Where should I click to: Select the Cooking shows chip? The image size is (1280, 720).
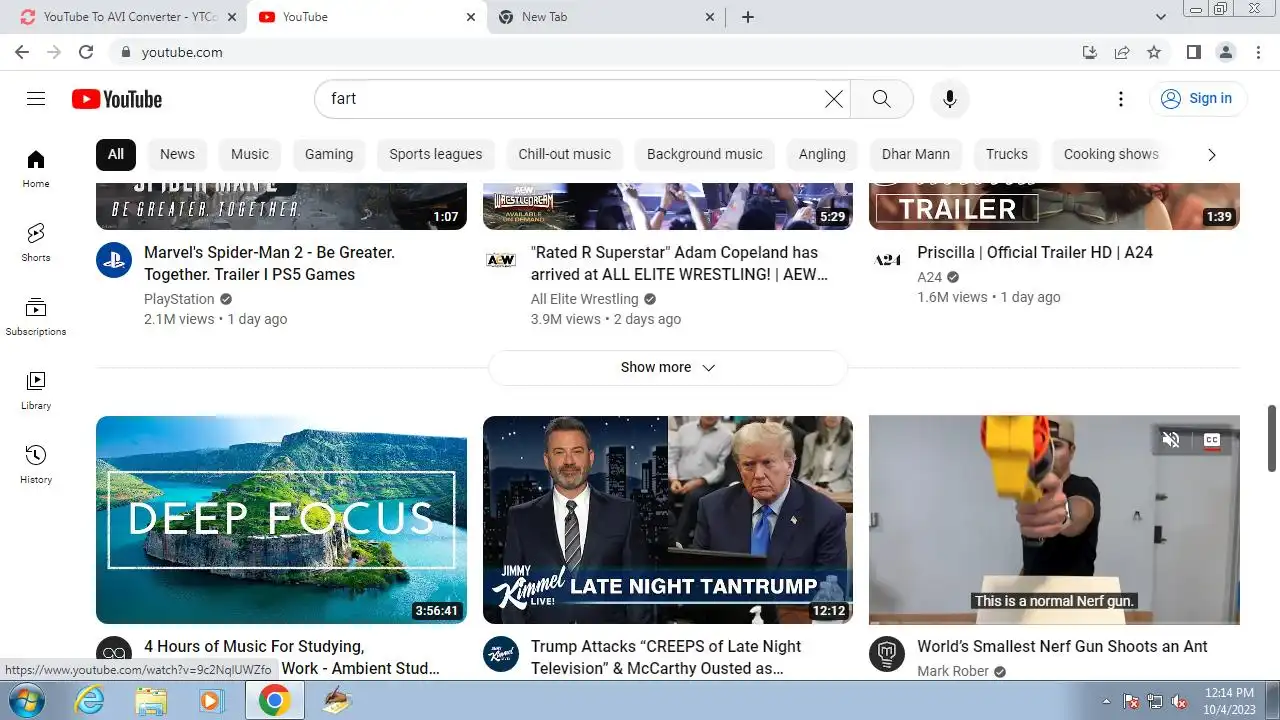[1111, 154]
